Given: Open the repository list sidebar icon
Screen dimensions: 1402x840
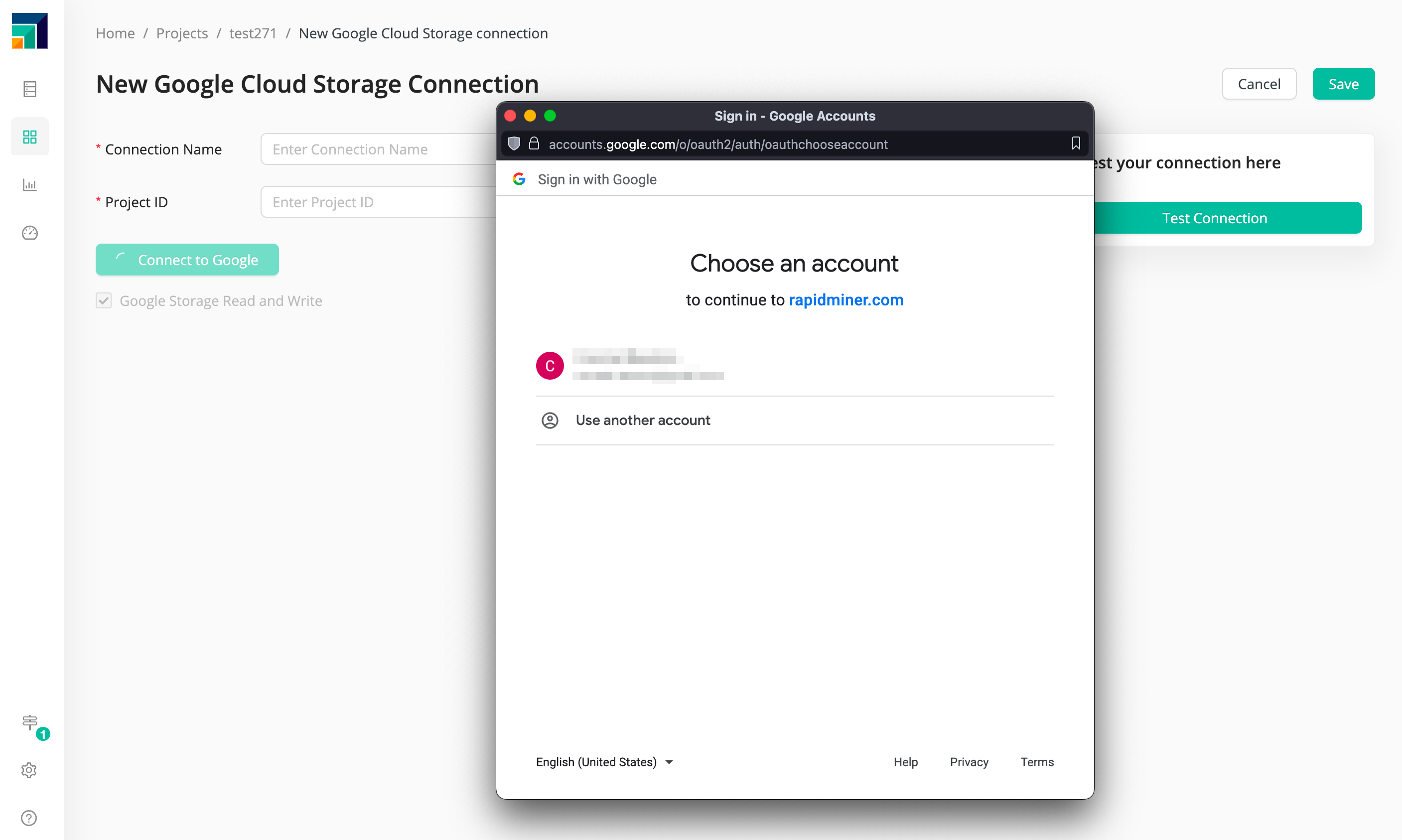Looking at the screenshot, I should click(x=29, y=89).
